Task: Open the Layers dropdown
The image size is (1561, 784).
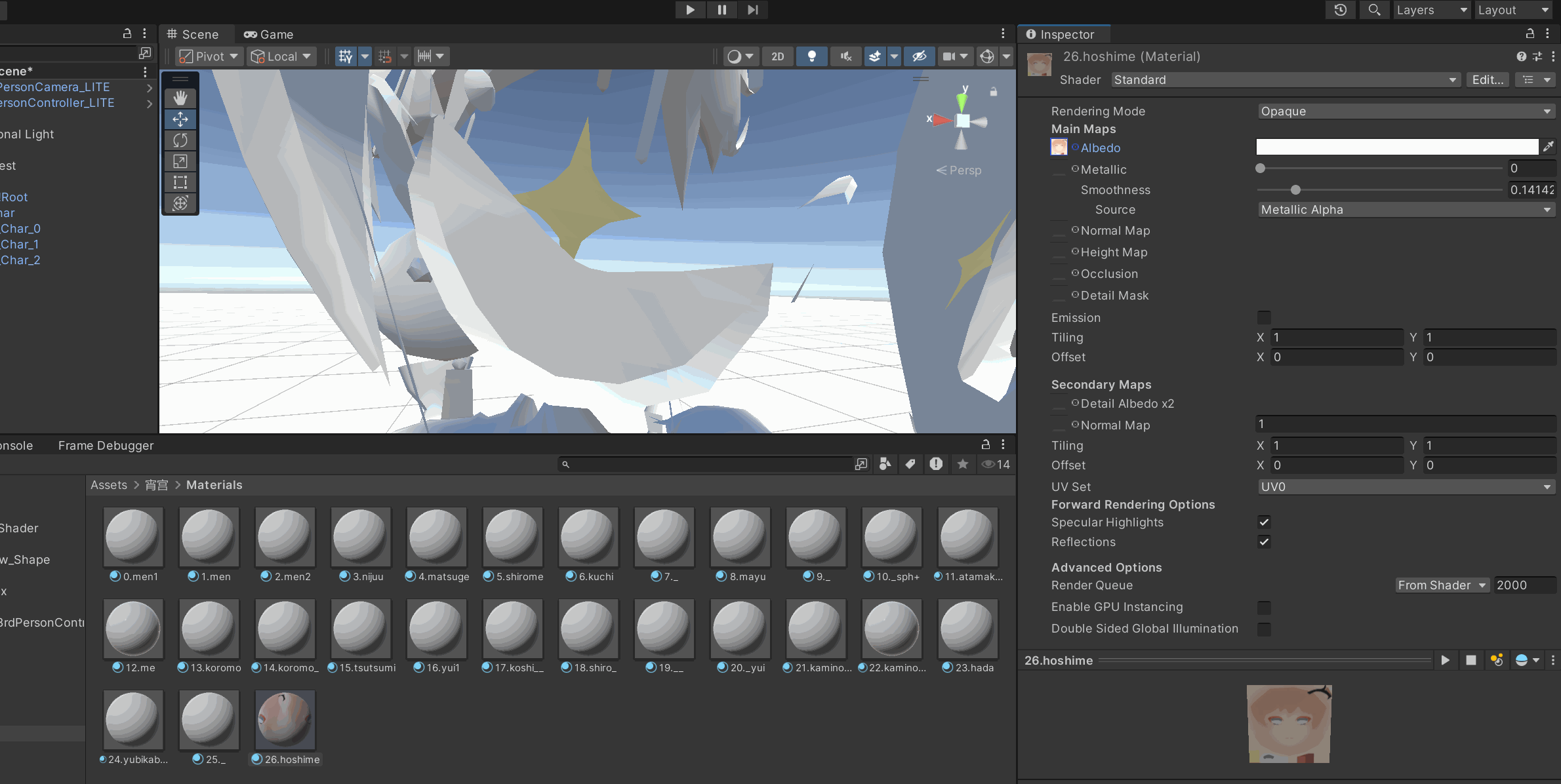Action: (x=1431, y=10)
